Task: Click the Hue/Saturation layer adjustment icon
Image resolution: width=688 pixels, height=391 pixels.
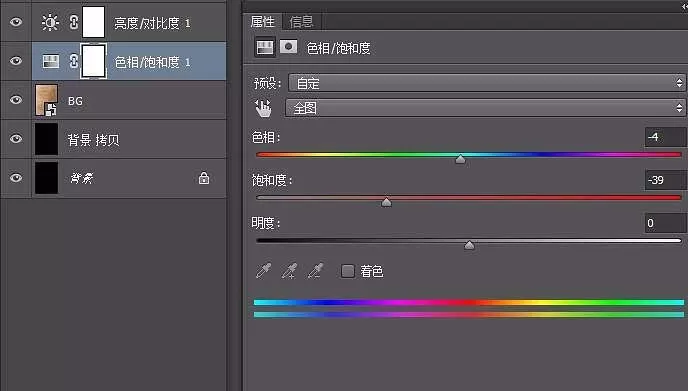Action: click(x=51, y=61)
